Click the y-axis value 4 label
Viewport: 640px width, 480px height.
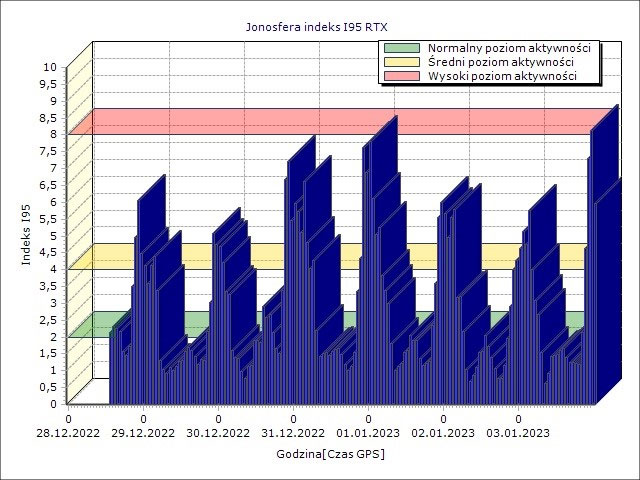[x=57, y=269]
